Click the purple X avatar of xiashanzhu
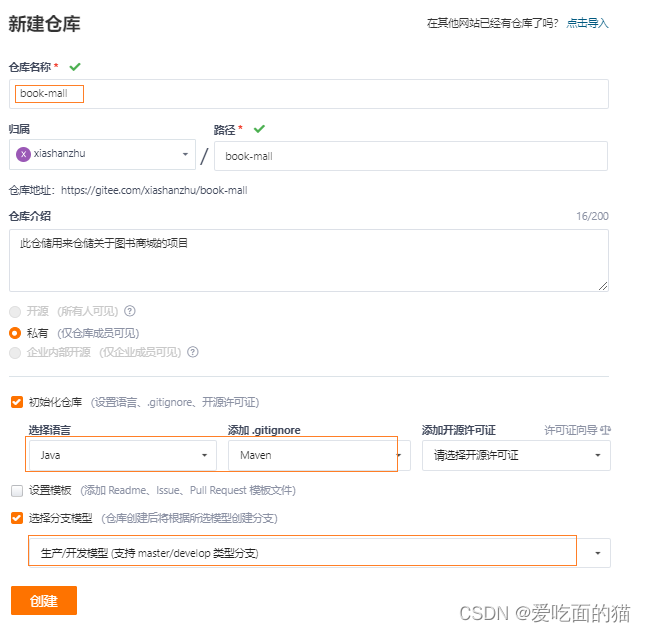646x632 pixels. [x=23, y=154]
